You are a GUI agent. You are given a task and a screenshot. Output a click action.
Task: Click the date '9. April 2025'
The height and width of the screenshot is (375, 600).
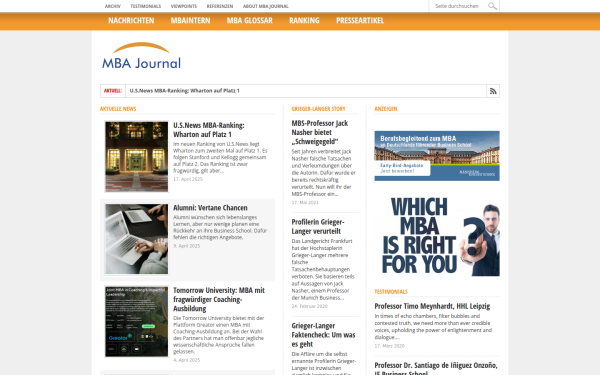click(x=186, y=246)
